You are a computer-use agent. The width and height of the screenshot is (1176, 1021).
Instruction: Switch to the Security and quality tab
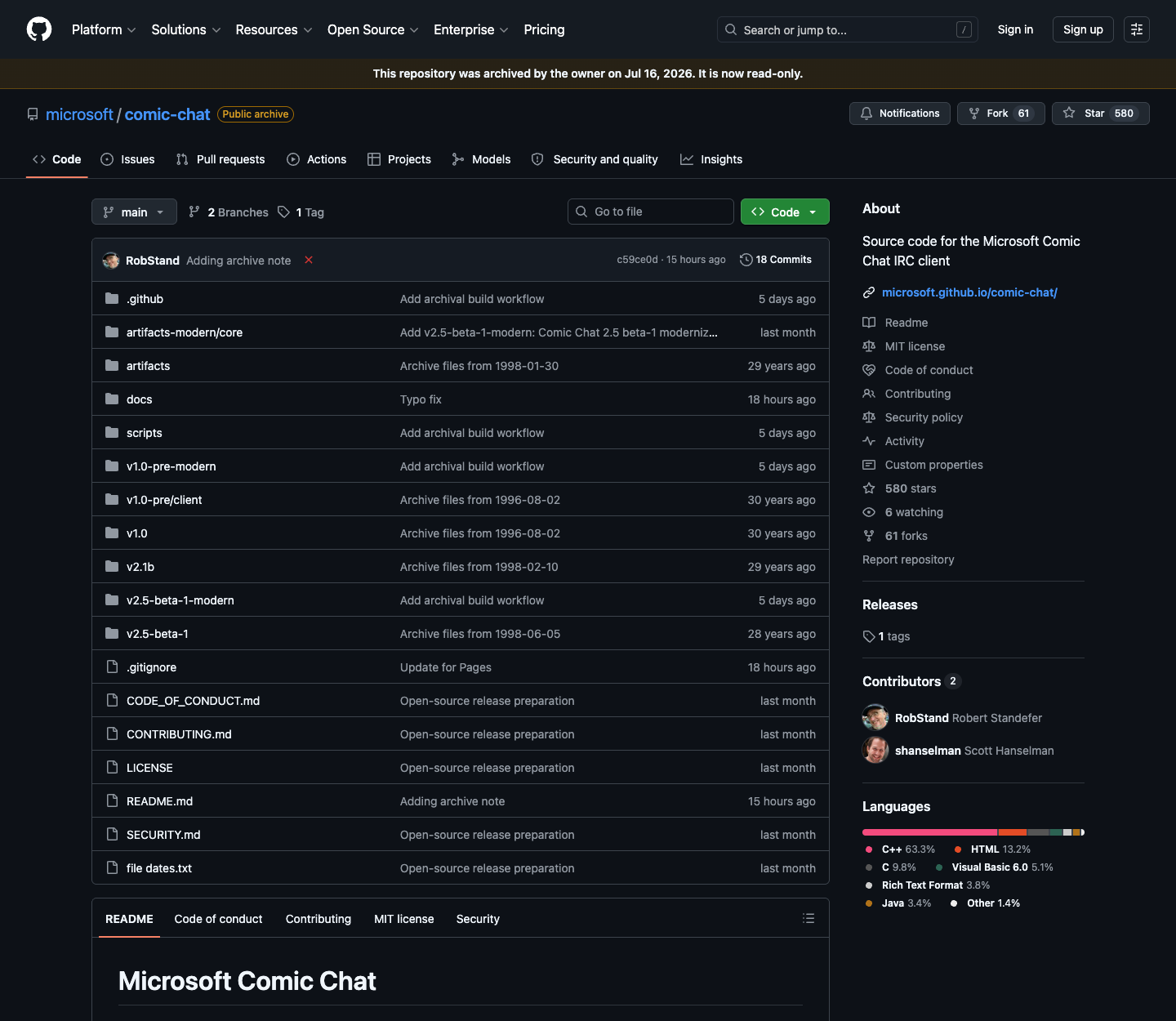coord(595,159)
